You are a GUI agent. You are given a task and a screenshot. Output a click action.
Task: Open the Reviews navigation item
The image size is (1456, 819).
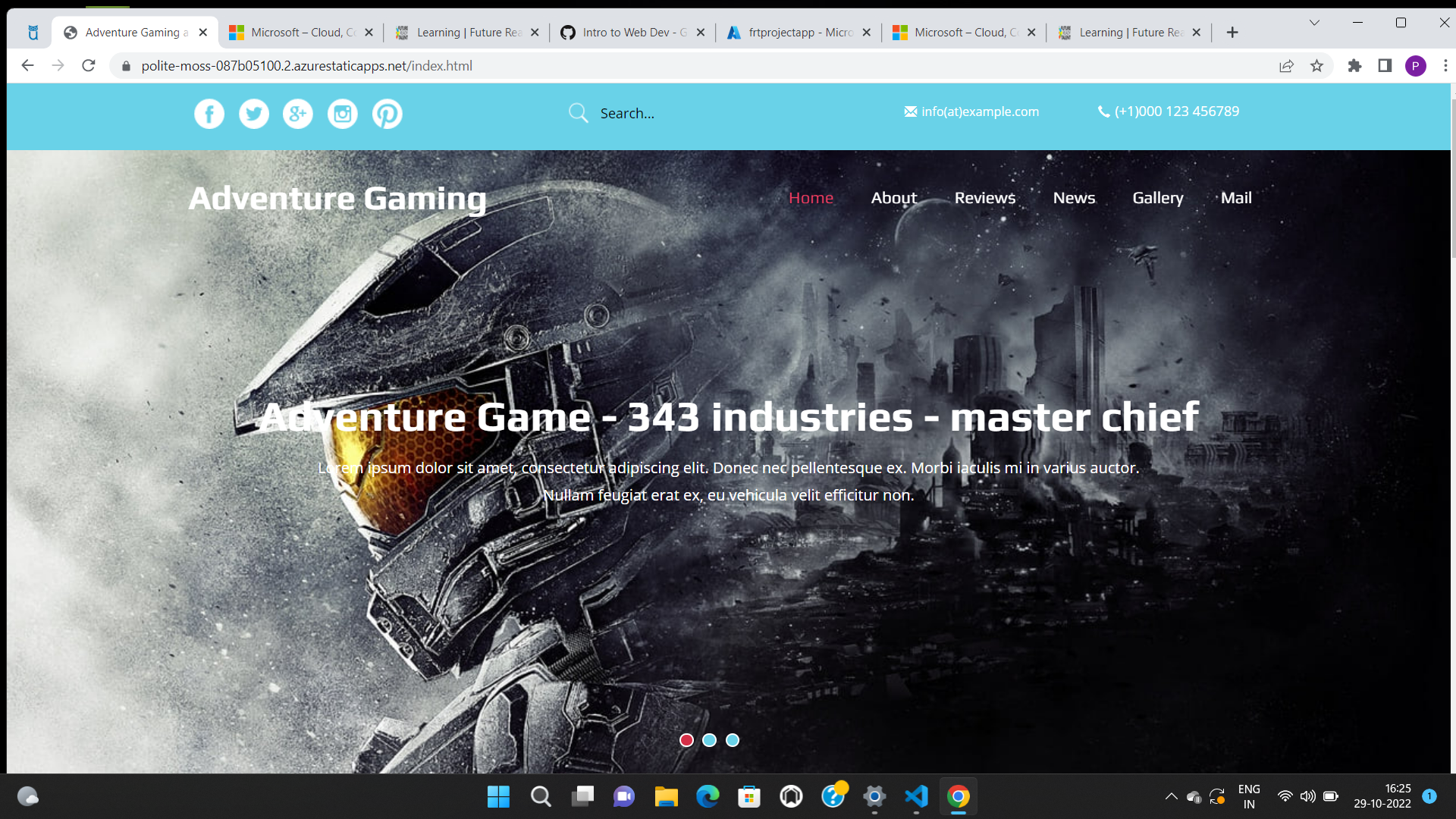tap(984, 198)
